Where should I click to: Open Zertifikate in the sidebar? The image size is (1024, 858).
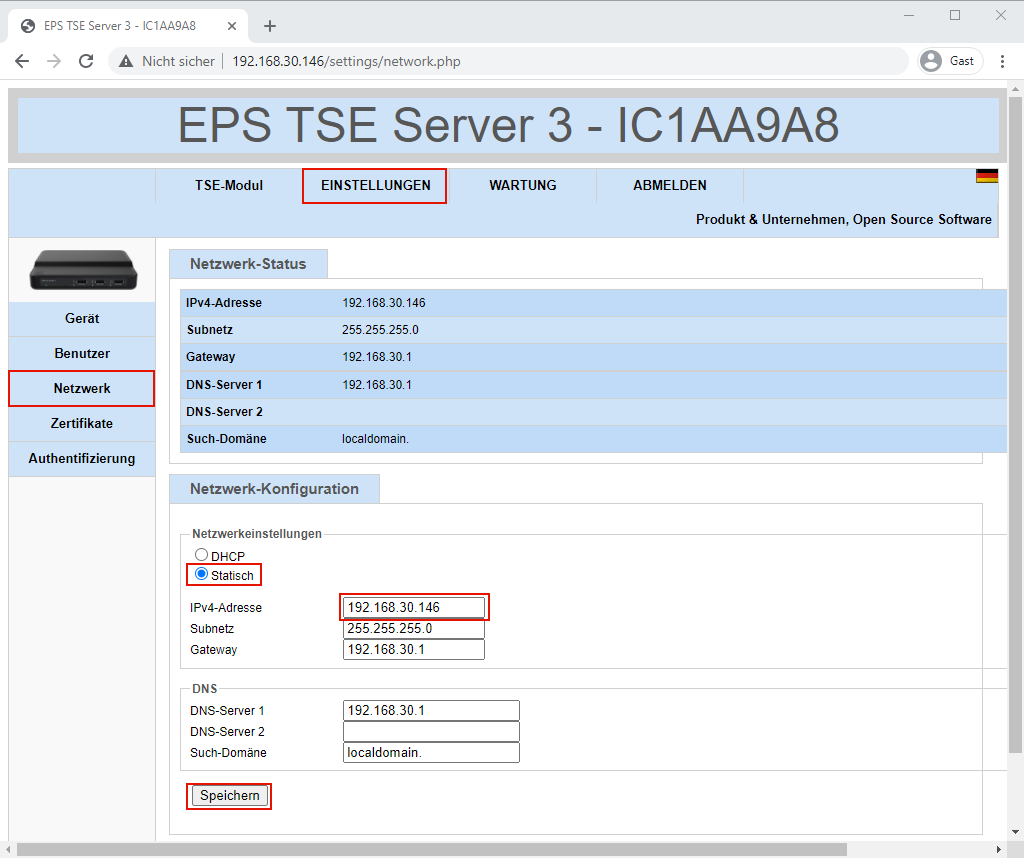[82, 424]
